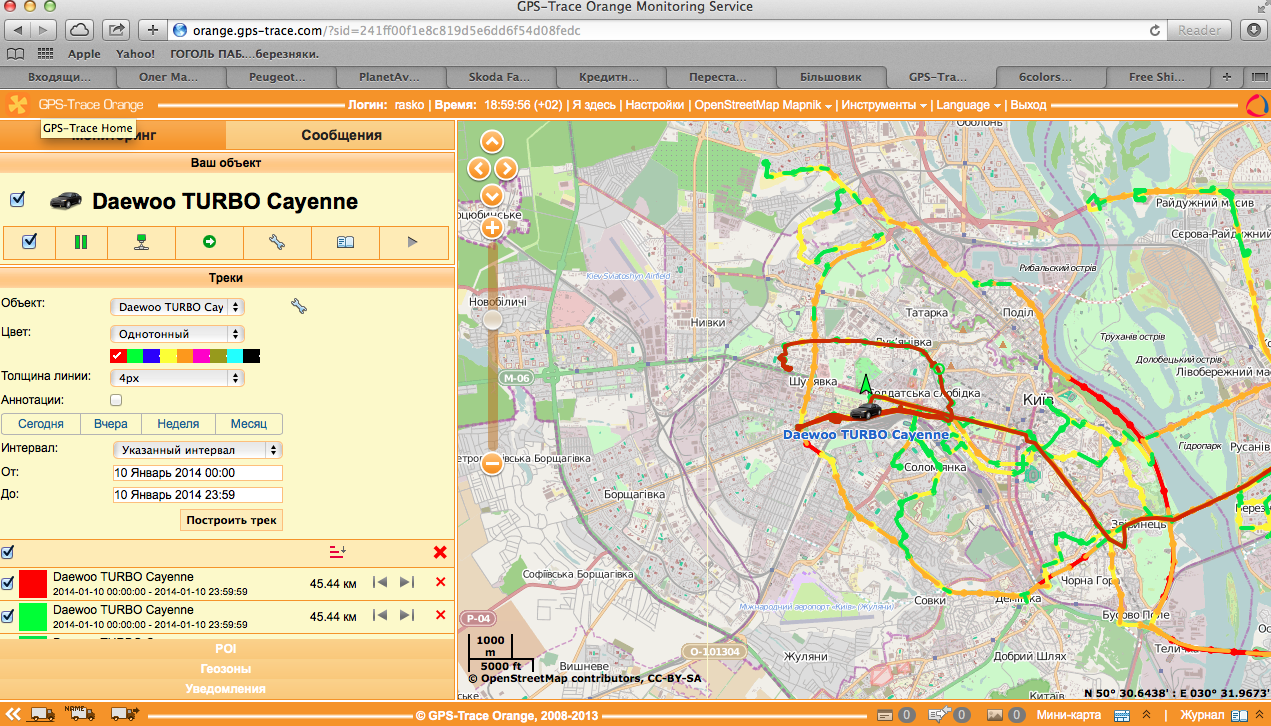The height and width of the screenshot is (726, 1271).
Task: Uncheck the red track's checkbox
Action: (x=8, y=583)
